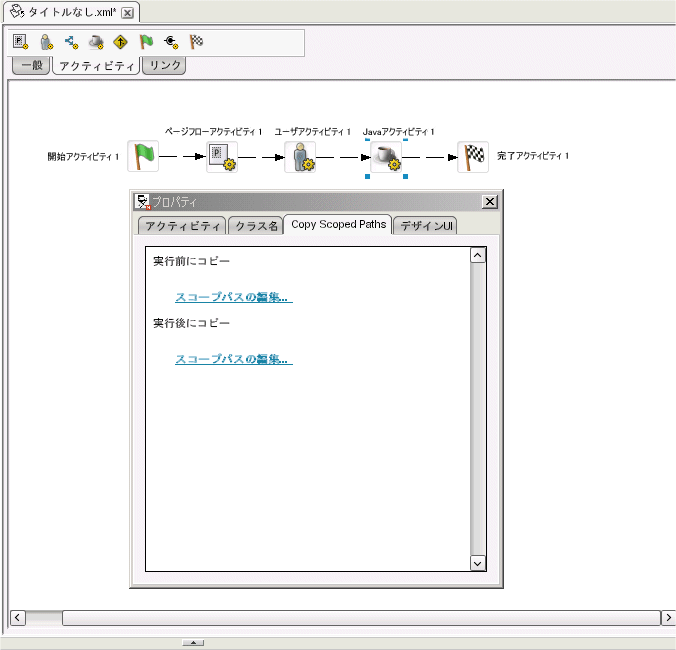Switch to the リンク palette tab

pyautogui.click(x=164, y=66)
